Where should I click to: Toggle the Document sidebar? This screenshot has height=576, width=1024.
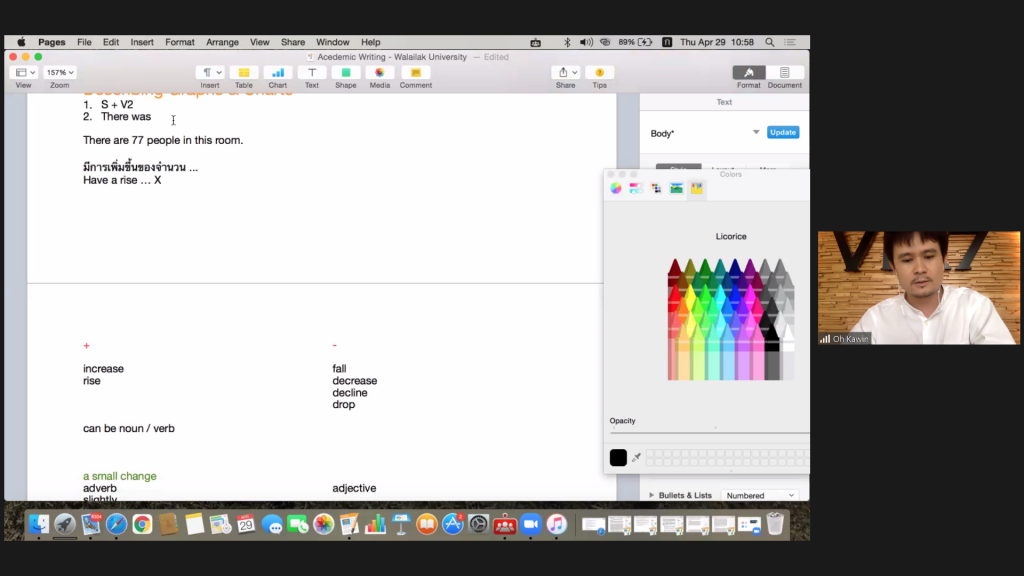point(785,73)
